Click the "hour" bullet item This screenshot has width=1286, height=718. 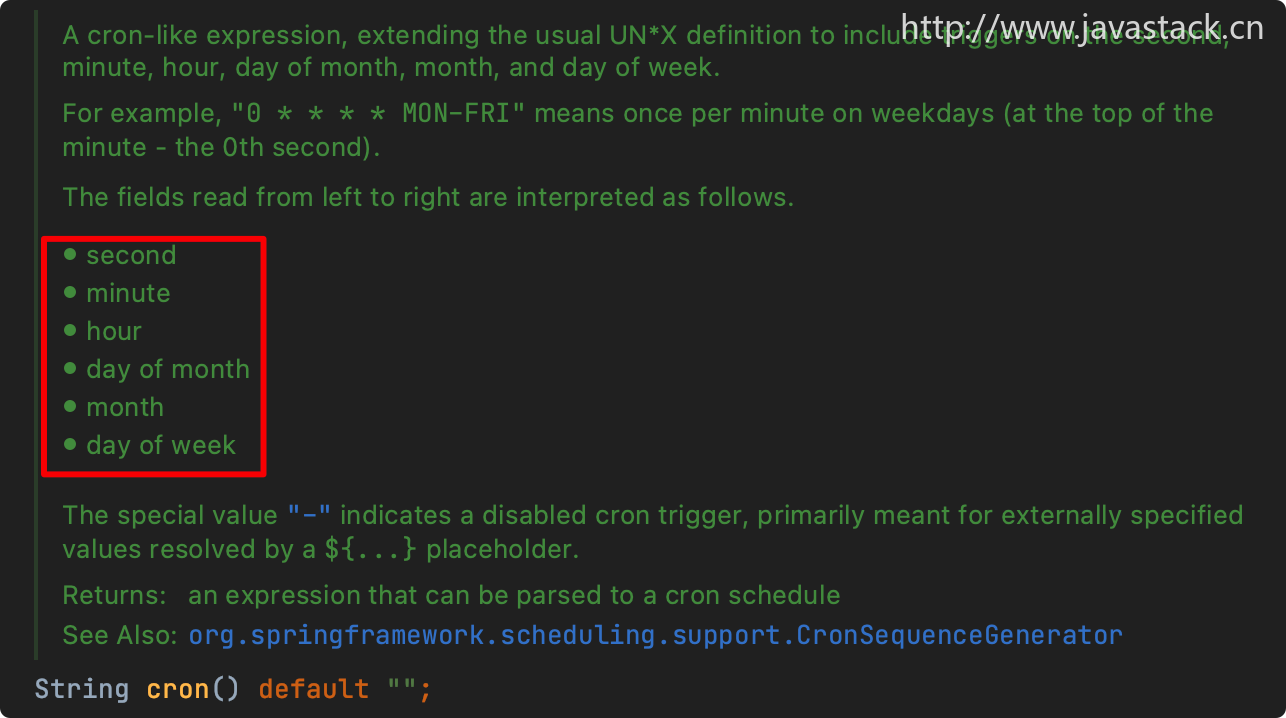(x=114, y=332)
